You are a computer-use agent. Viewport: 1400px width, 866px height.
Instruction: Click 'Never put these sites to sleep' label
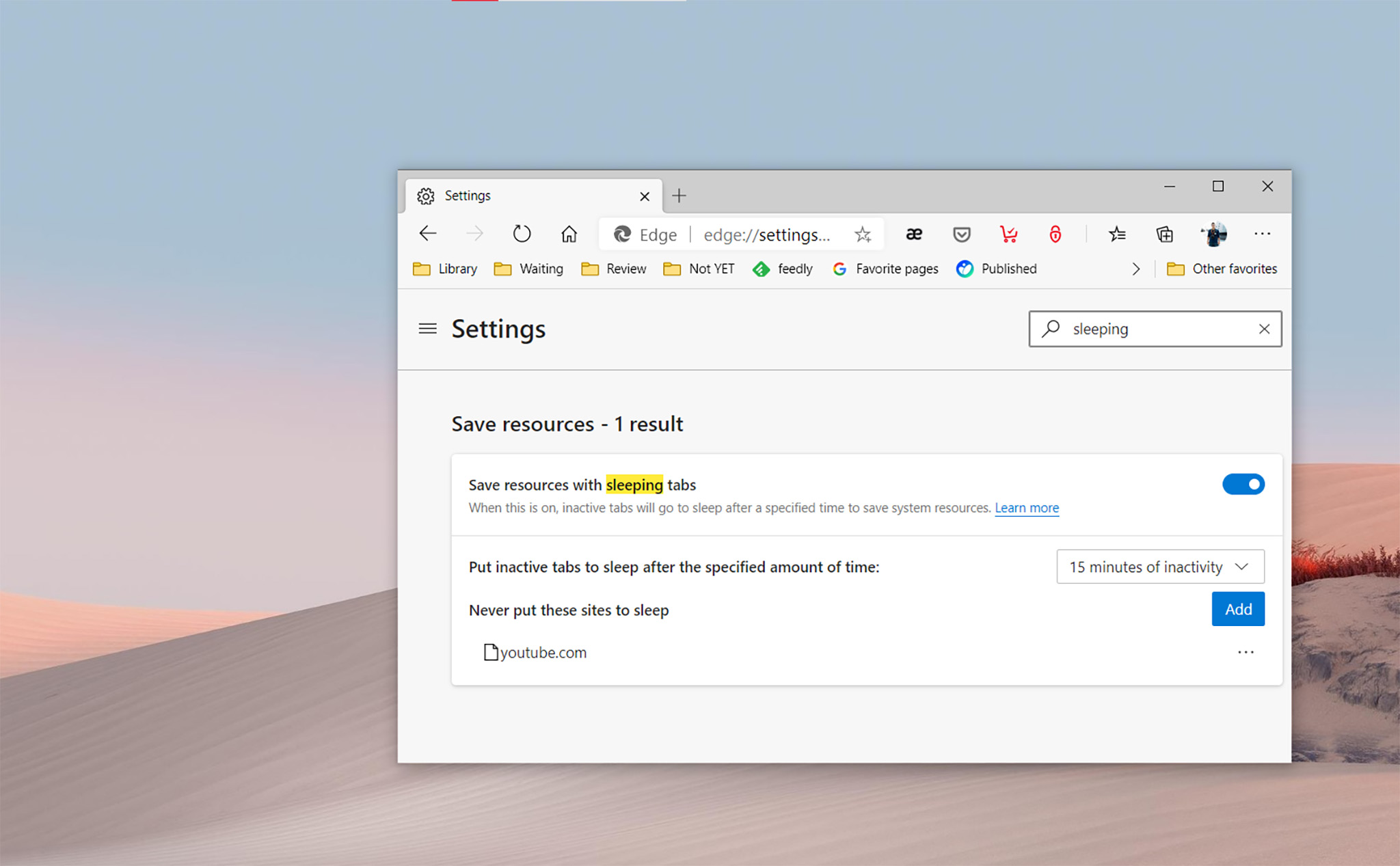pyautogui.click(x=569, y=610)
